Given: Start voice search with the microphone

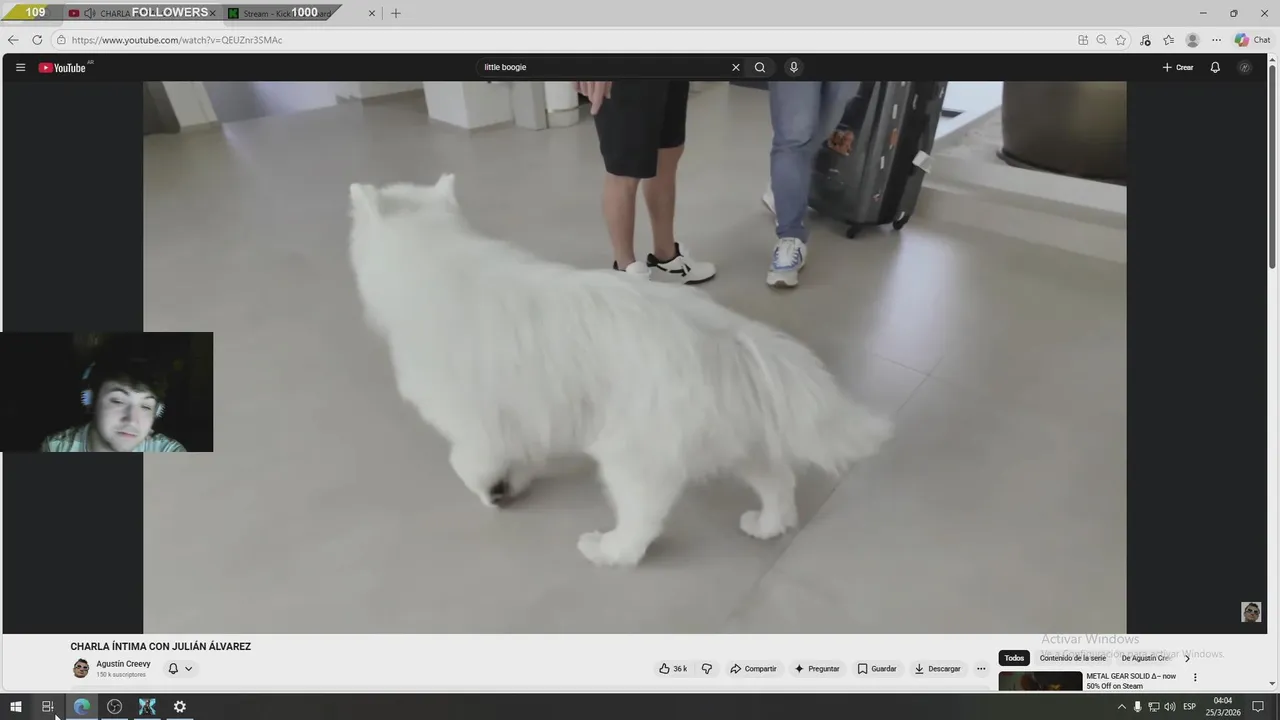Looking at the screenshot, I should pyautogui.click(x=794, y=67).
